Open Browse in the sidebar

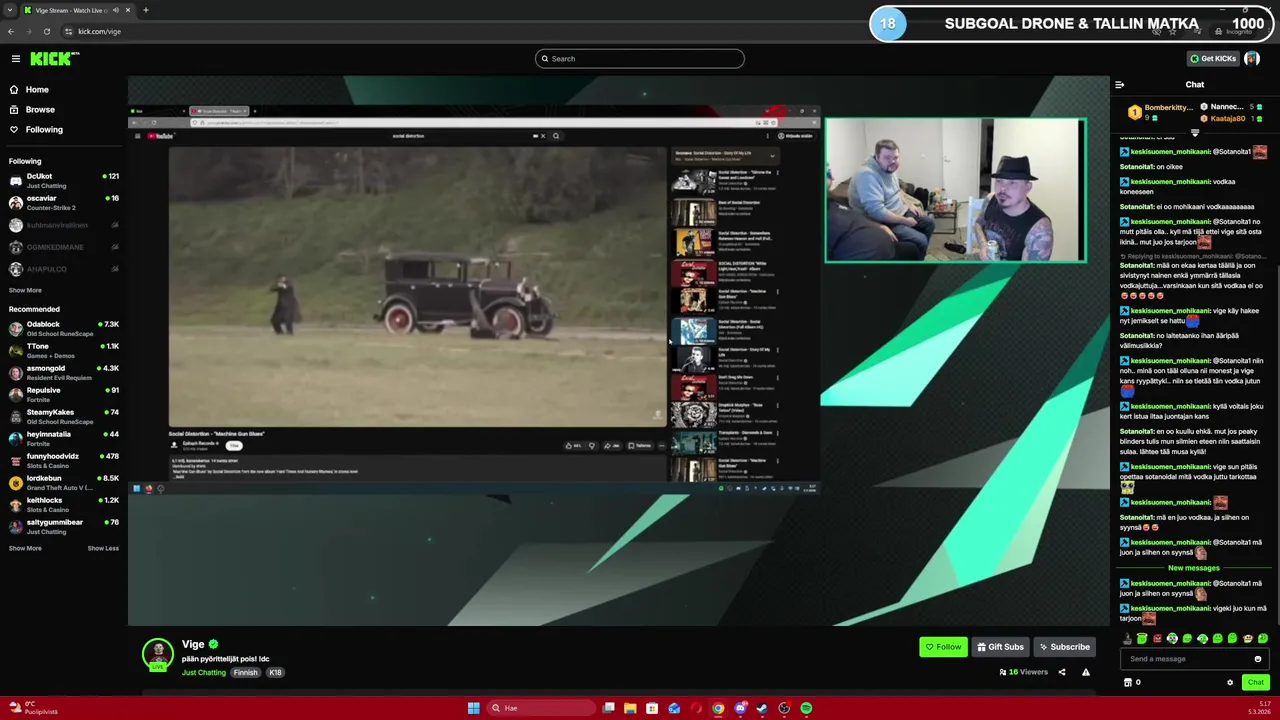pyautogui.click(x=40, y=110)
